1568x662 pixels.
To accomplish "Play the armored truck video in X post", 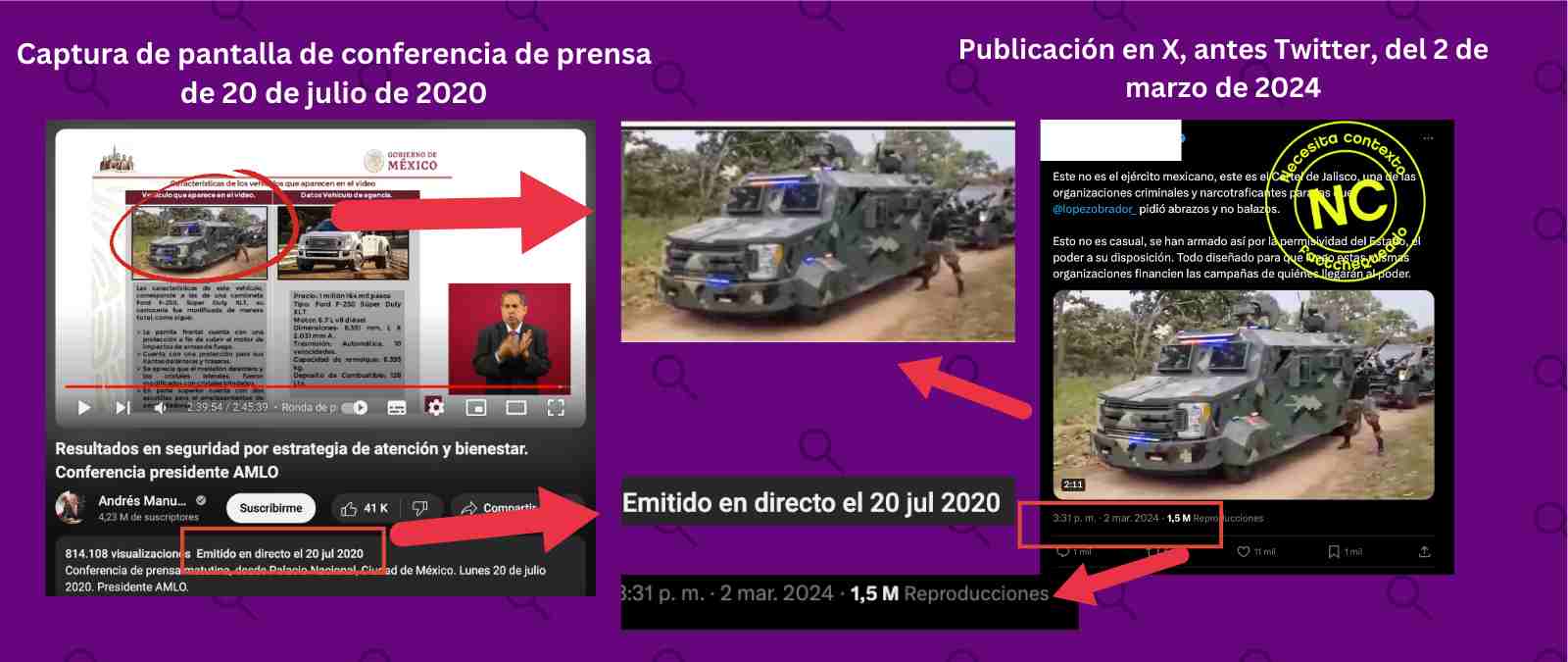I will [1244, 393].
